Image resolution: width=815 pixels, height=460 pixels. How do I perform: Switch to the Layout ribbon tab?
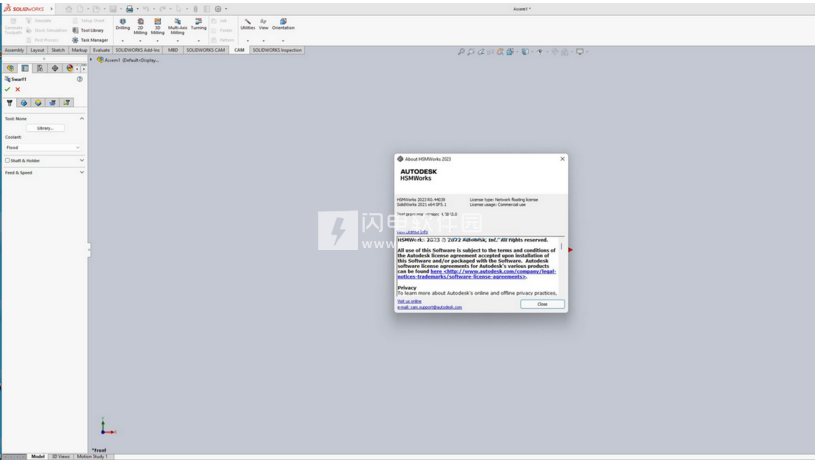point(37,50)
